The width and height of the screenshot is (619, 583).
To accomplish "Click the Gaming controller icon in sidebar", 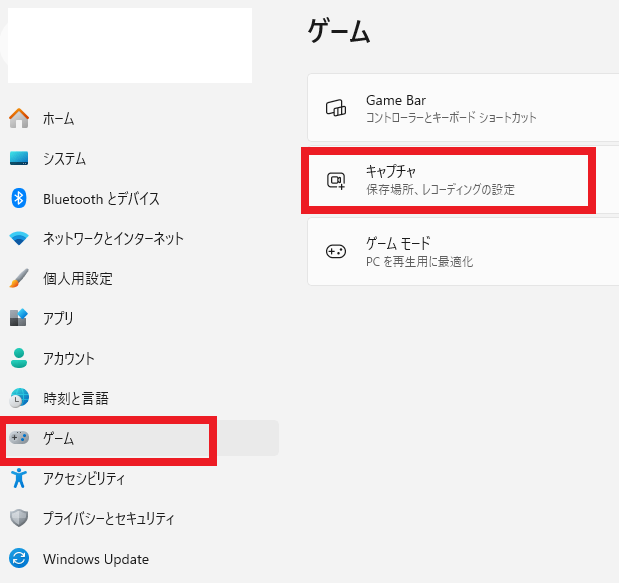I will (19, 438).
